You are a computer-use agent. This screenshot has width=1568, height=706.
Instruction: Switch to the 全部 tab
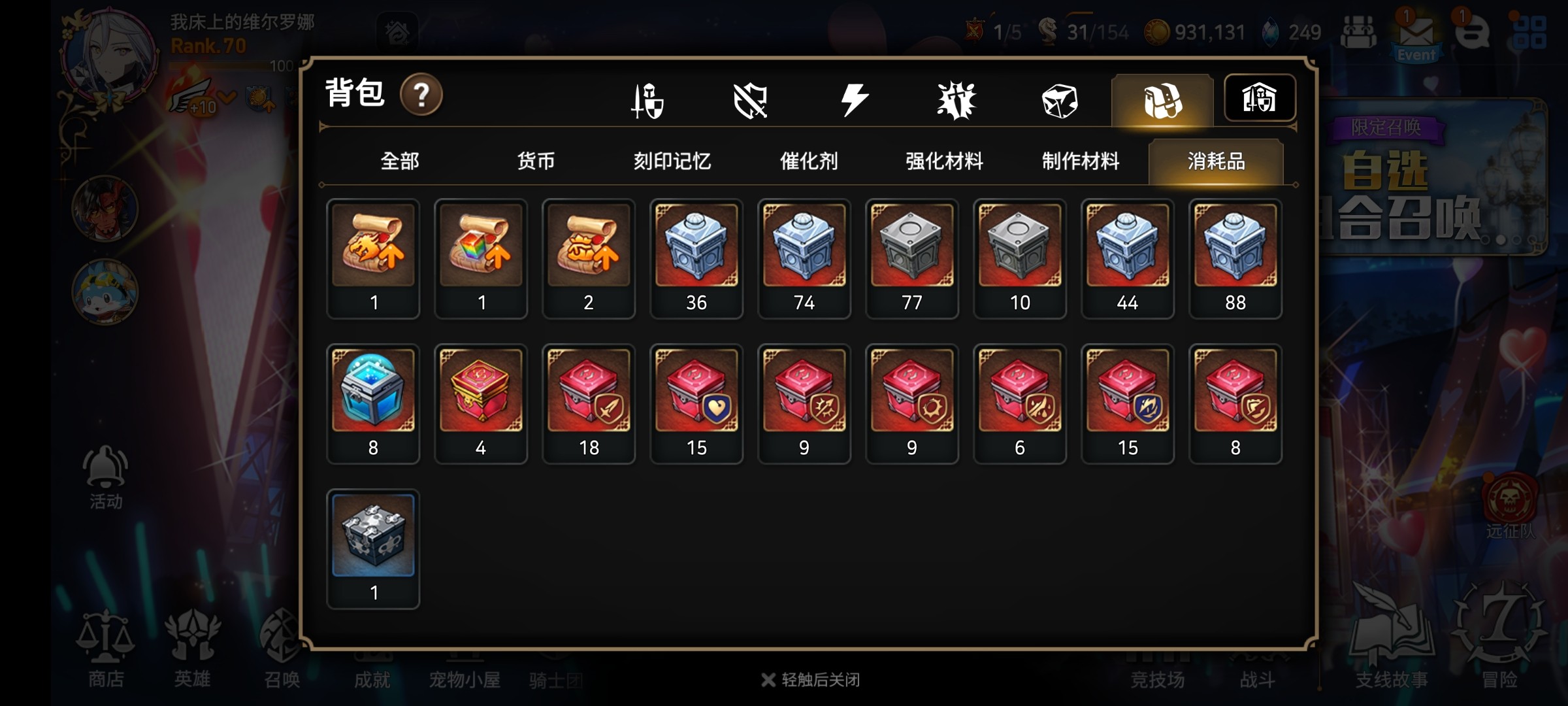pos(400,161)
